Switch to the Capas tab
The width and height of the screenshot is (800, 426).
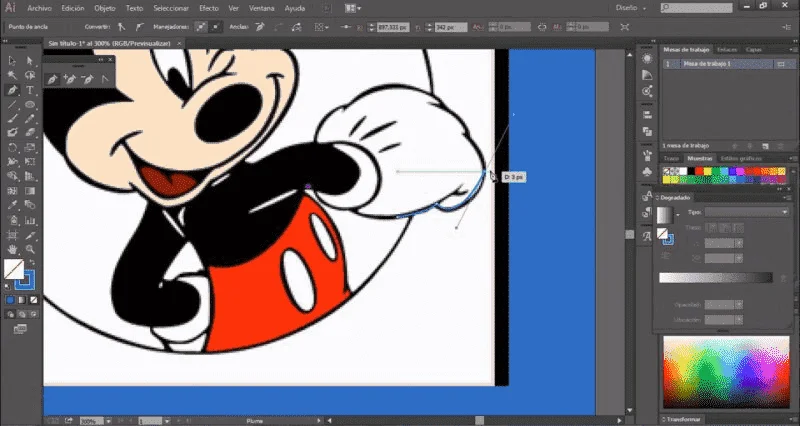754,49
